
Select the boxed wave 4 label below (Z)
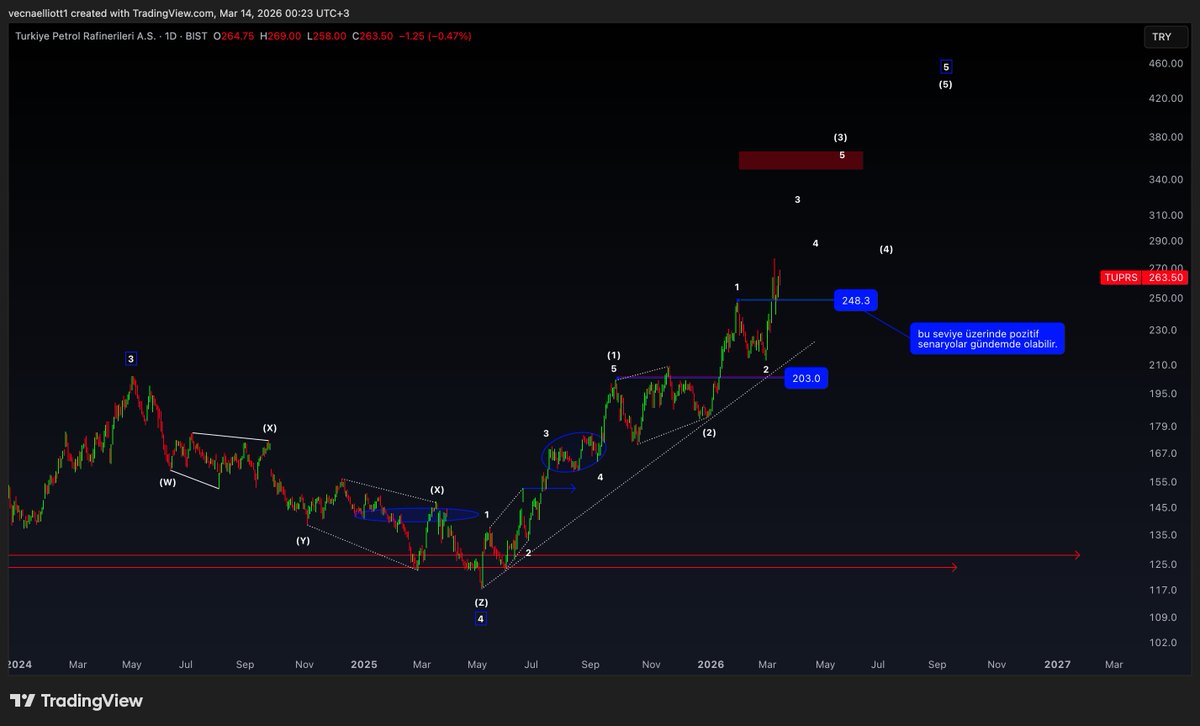pyautogui.click(x=481, y=619)
